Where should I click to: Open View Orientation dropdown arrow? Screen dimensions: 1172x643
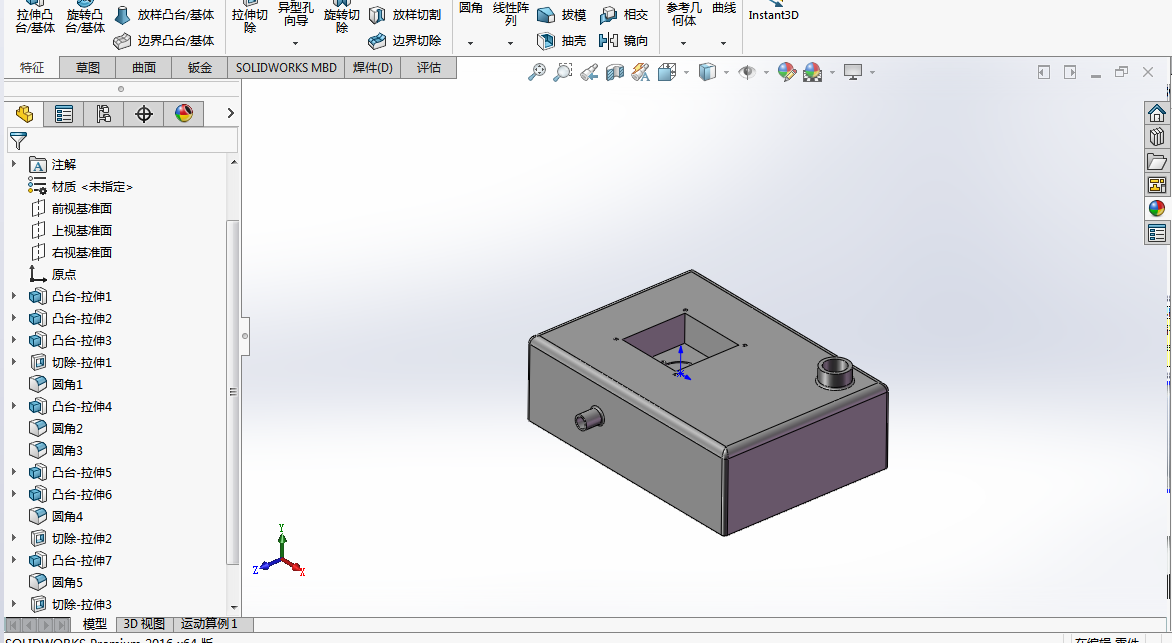pyautogui.click(x=686, y=73)
